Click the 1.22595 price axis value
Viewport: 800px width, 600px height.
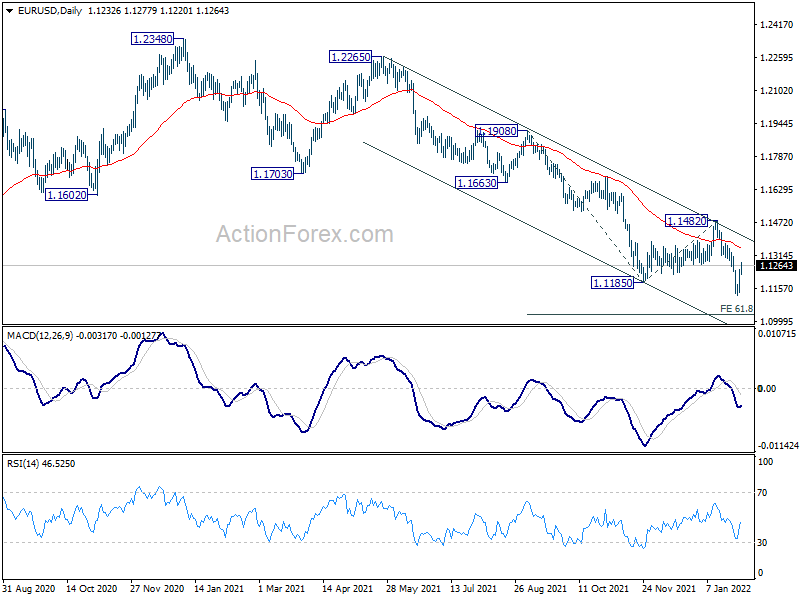(777, 58)
